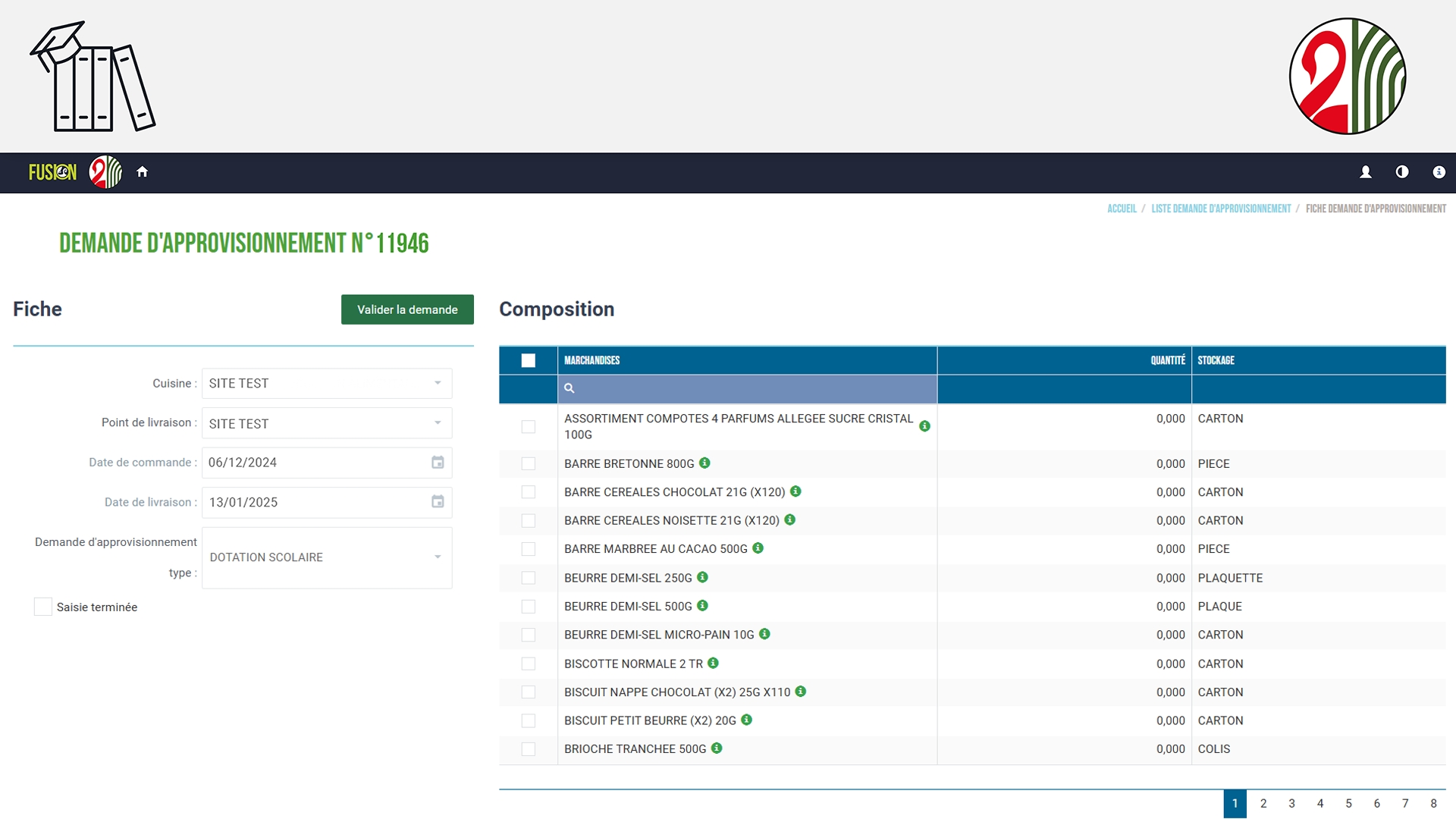Select the BISCOTTE NORMALE 2 TR row checkbox
Viewport: 1456px width, 819px height.
pos(529,664)
